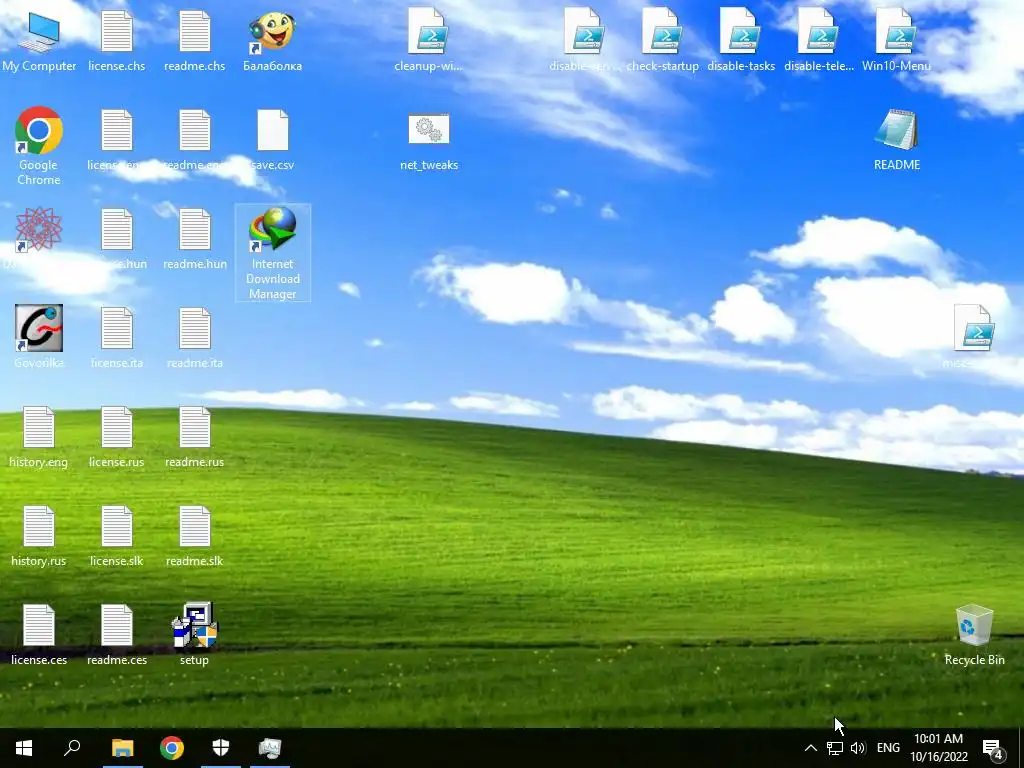This screenshot has width=1024, height=768.
Task: Open the clock showing 10:01 AM
Action: (938, 748)
